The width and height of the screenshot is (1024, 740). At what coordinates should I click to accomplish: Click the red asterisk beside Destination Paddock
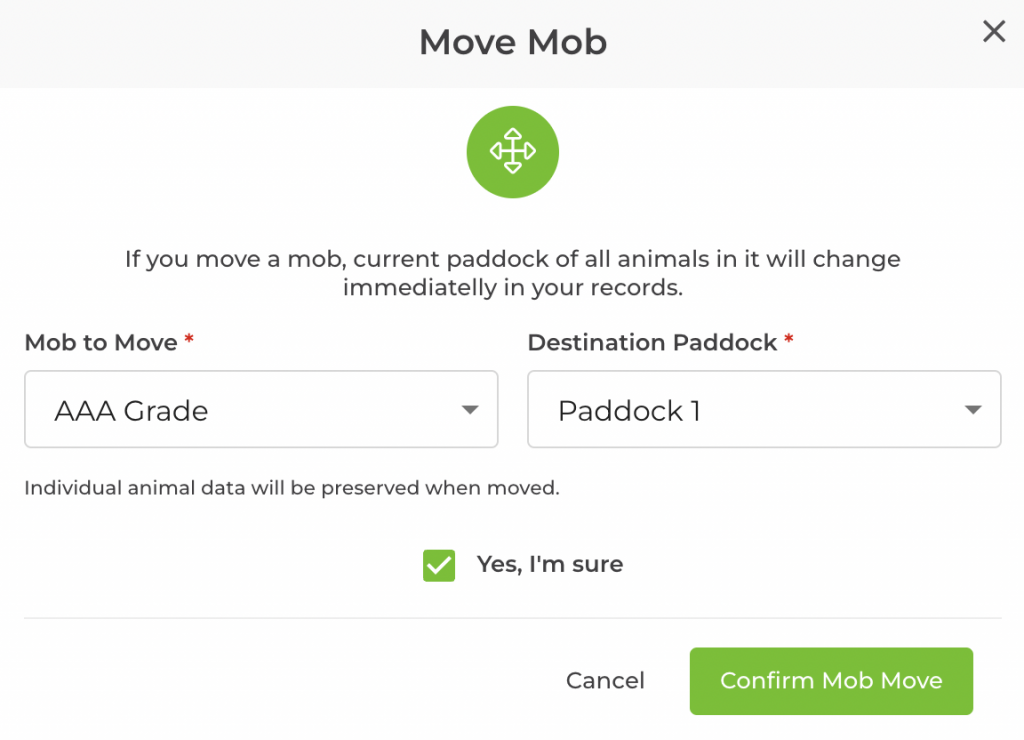[x=789, y=342]
